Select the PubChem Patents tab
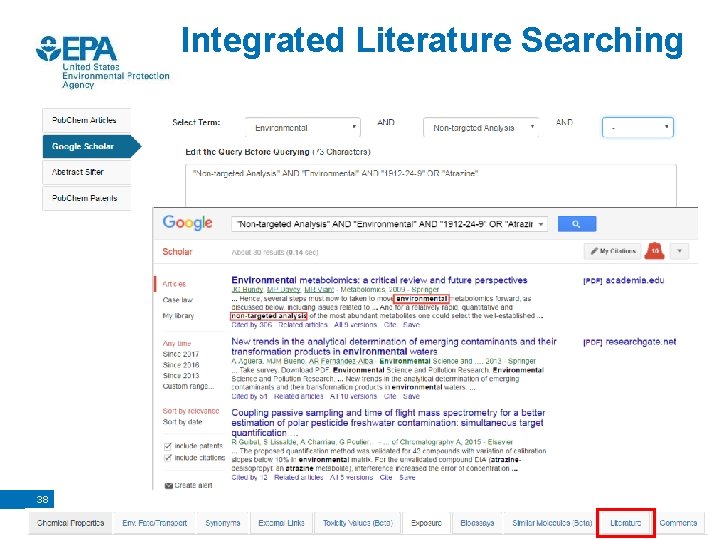The height and width of the screenshot is (540, 720). click(x=87, y=198)
